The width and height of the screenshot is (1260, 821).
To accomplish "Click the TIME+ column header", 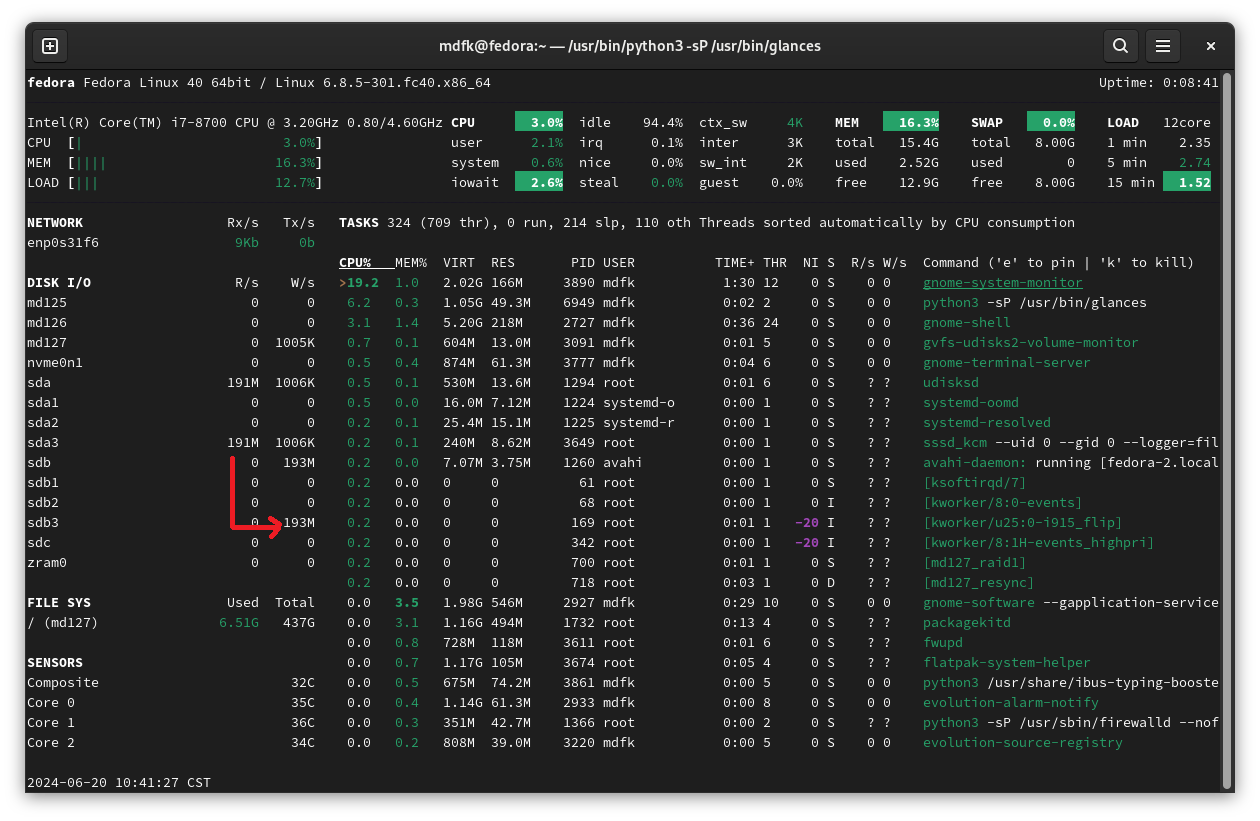I will 735,263.
